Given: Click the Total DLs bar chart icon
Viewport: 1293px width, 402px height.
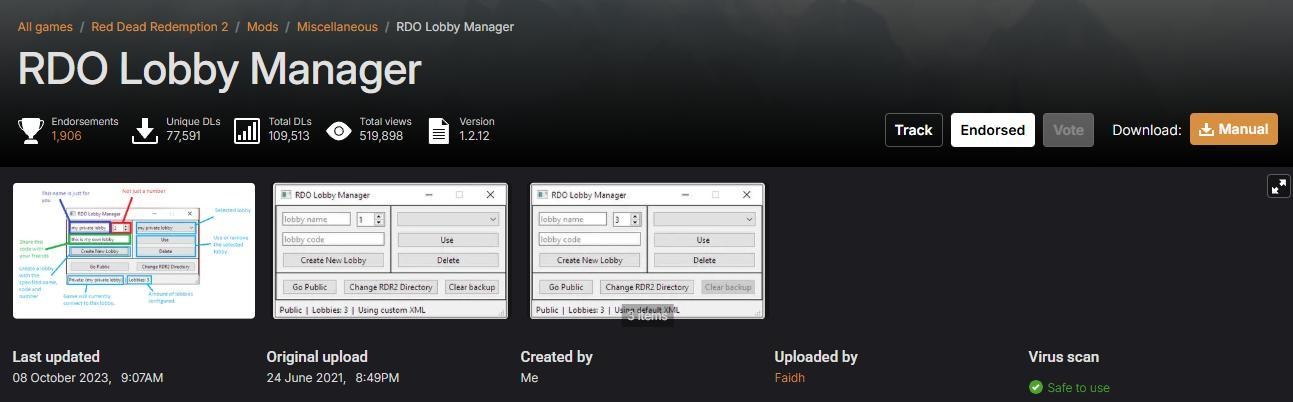Looking at the screenshot, I should (x=247, y=130).
